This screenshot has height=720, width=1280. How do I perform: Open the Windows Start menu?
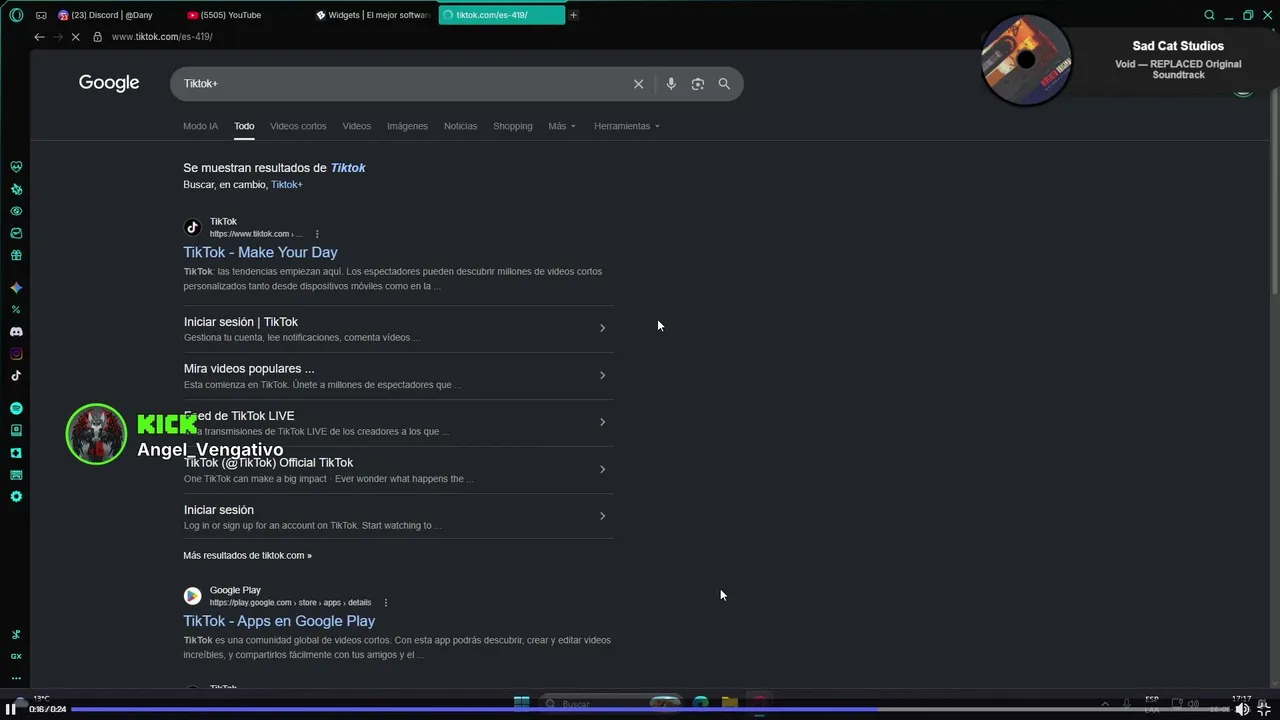pos(521,703)
